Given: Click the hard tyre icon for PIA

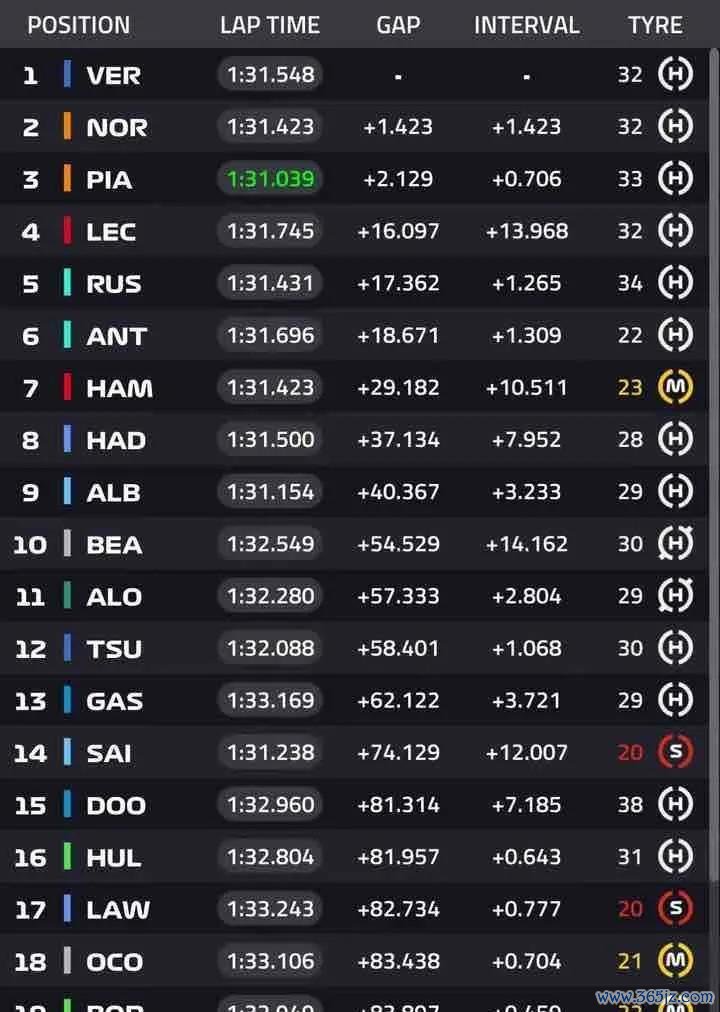Looking at the screenshot, I should (x=675, y=178).
